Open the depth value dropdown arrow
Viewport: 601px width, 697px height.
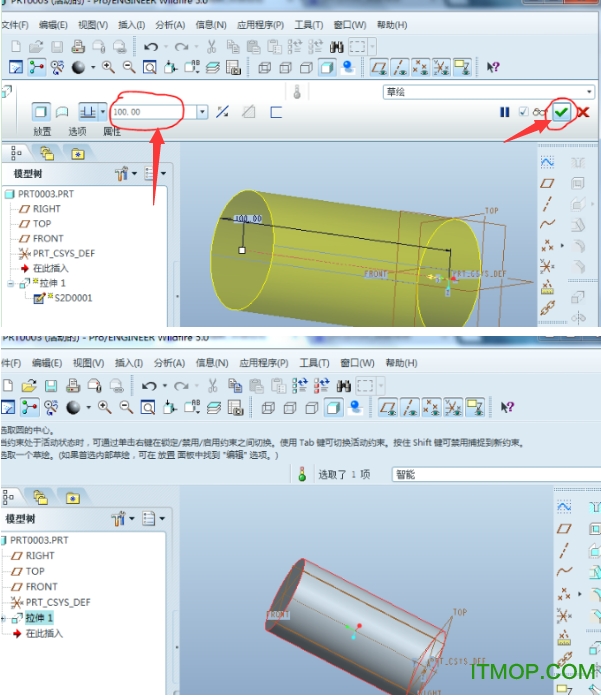tap(202, 112)
